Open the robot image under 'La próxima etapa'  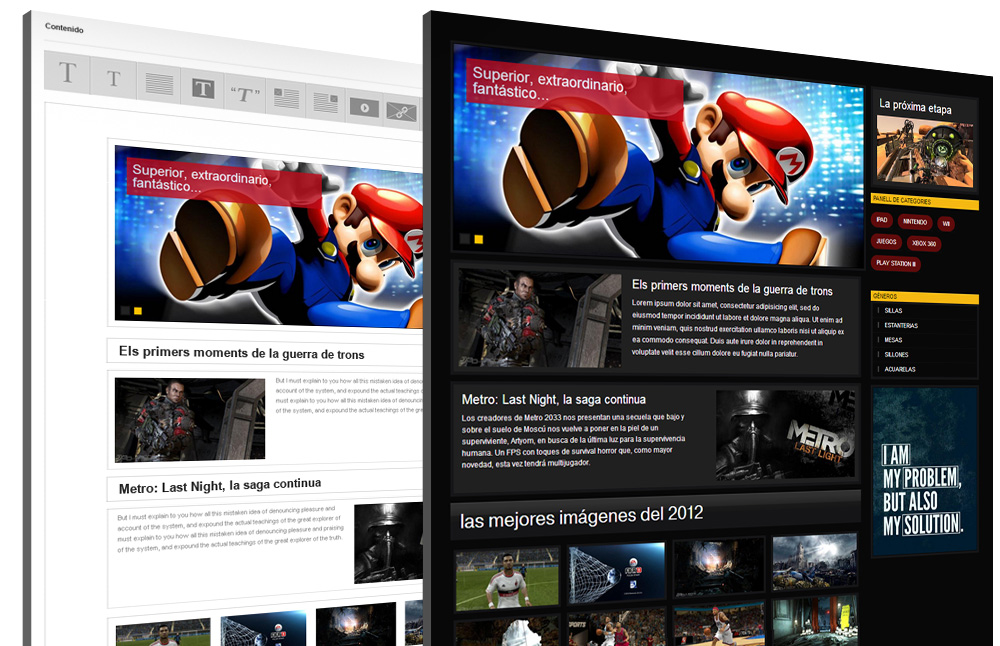pyautogui.click(x=925, y=152)
